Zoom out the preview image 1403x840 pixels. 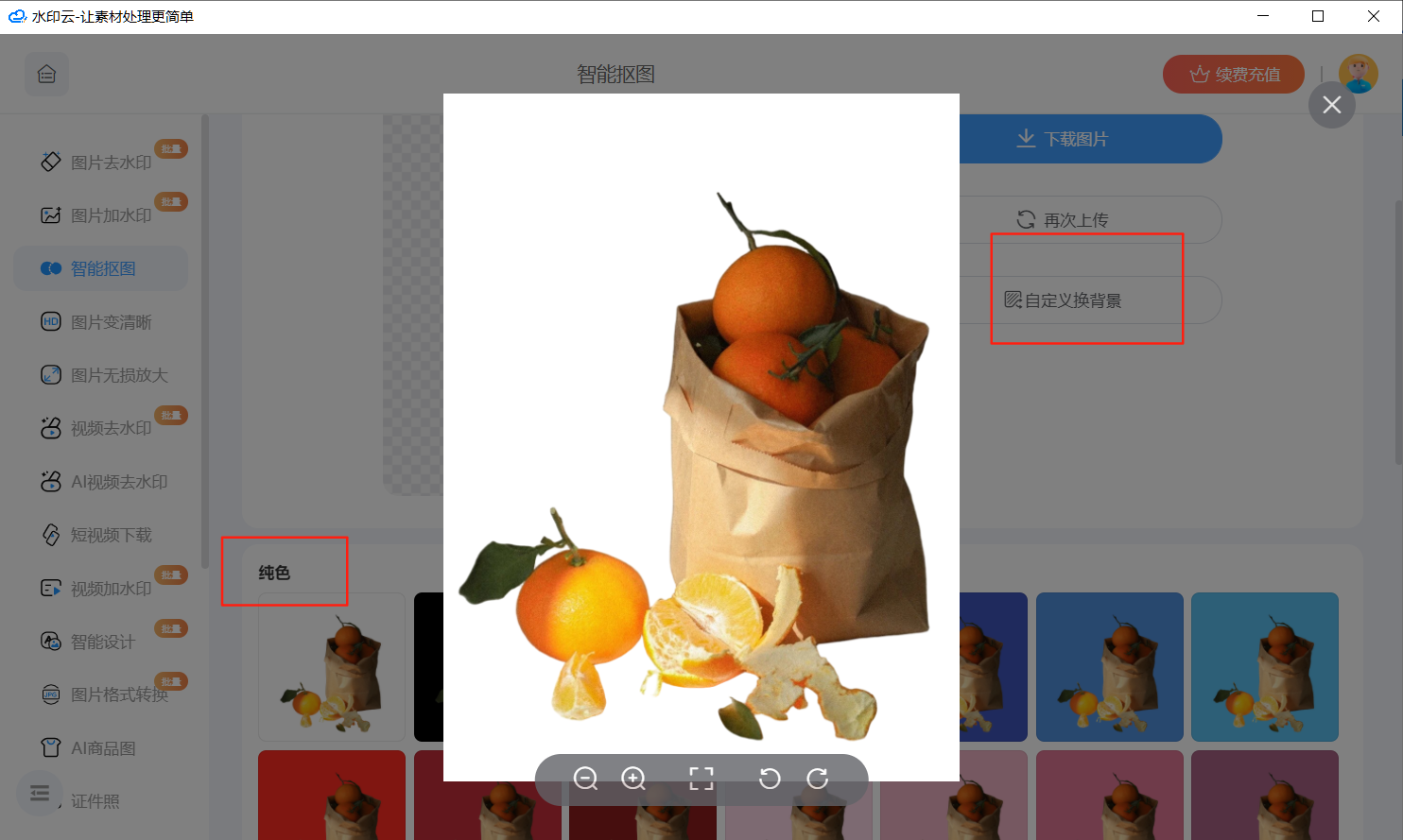pos(586,779)
